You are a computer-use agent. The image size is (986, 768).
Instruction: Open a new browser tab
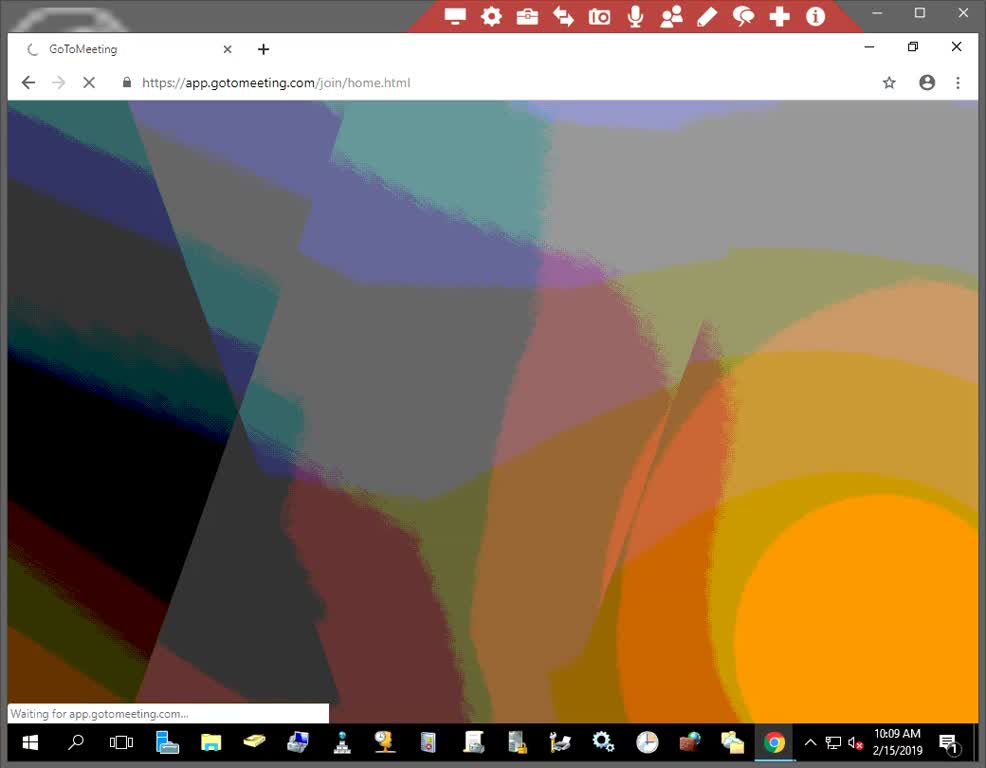(263, 48)
